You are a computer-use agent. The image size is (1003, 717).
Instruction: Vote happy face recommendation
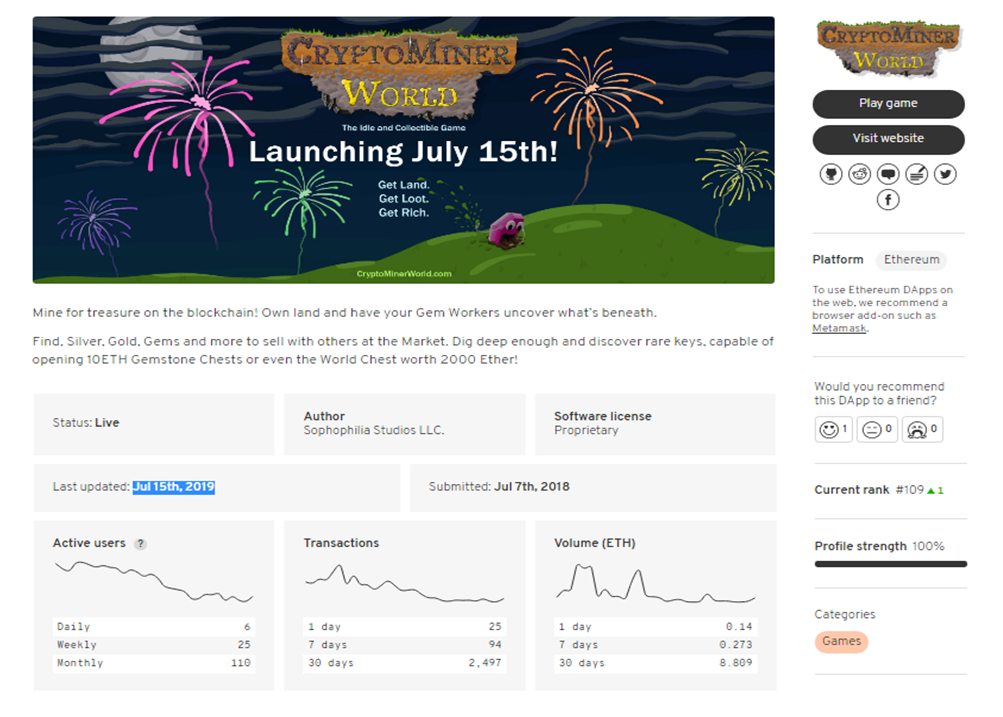pyautogui.click(x=834, y=429)
